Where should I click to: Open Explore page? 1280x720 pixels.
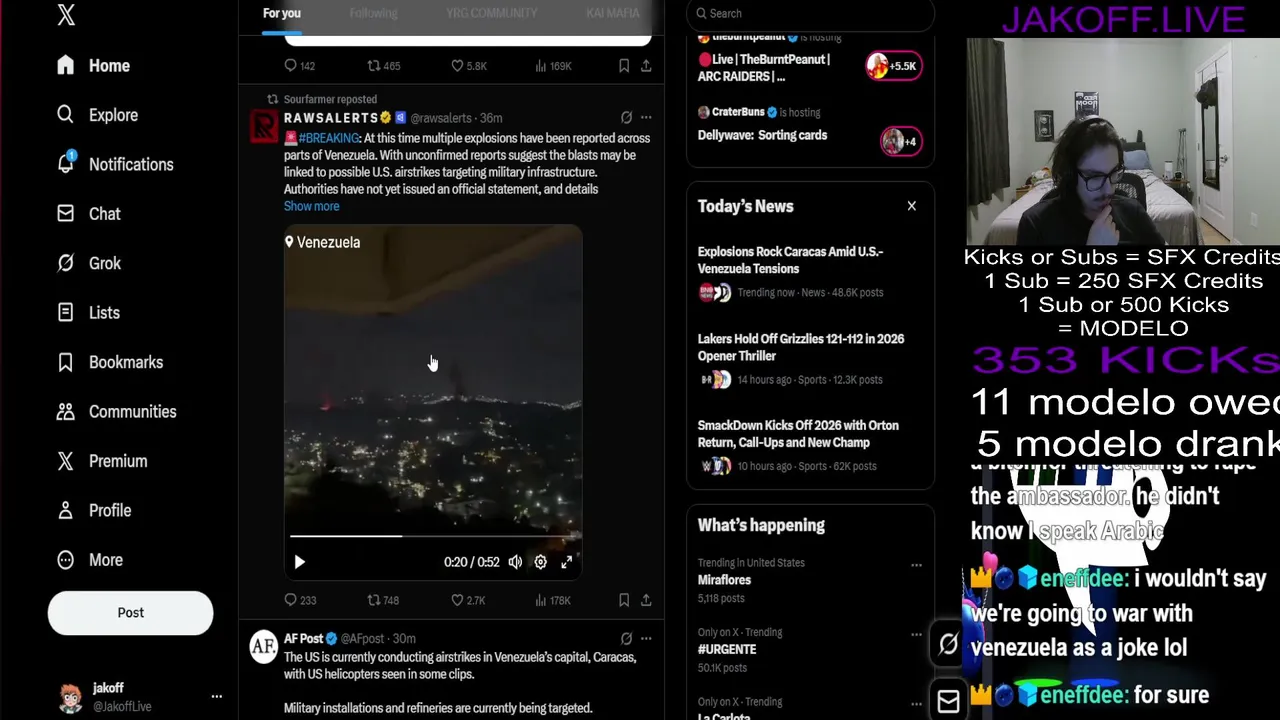(97, 115)
